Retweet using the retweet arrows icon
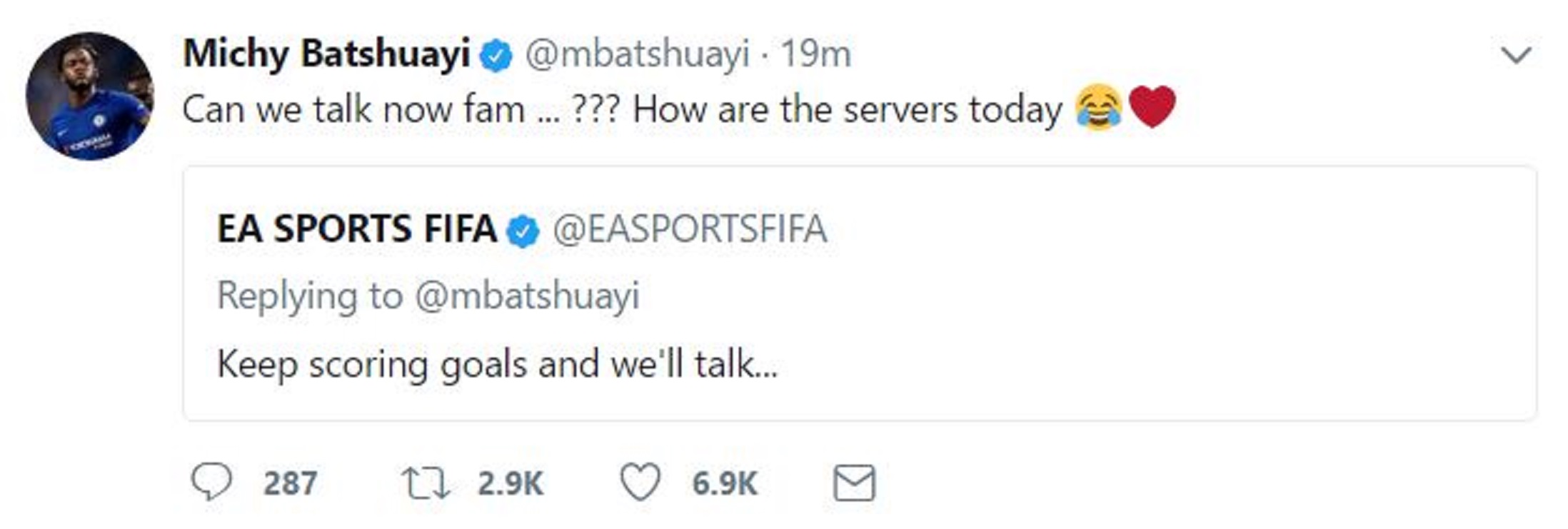Image resolution: width=1568 pixels, height=529 pixels. (x=425, y=483)
